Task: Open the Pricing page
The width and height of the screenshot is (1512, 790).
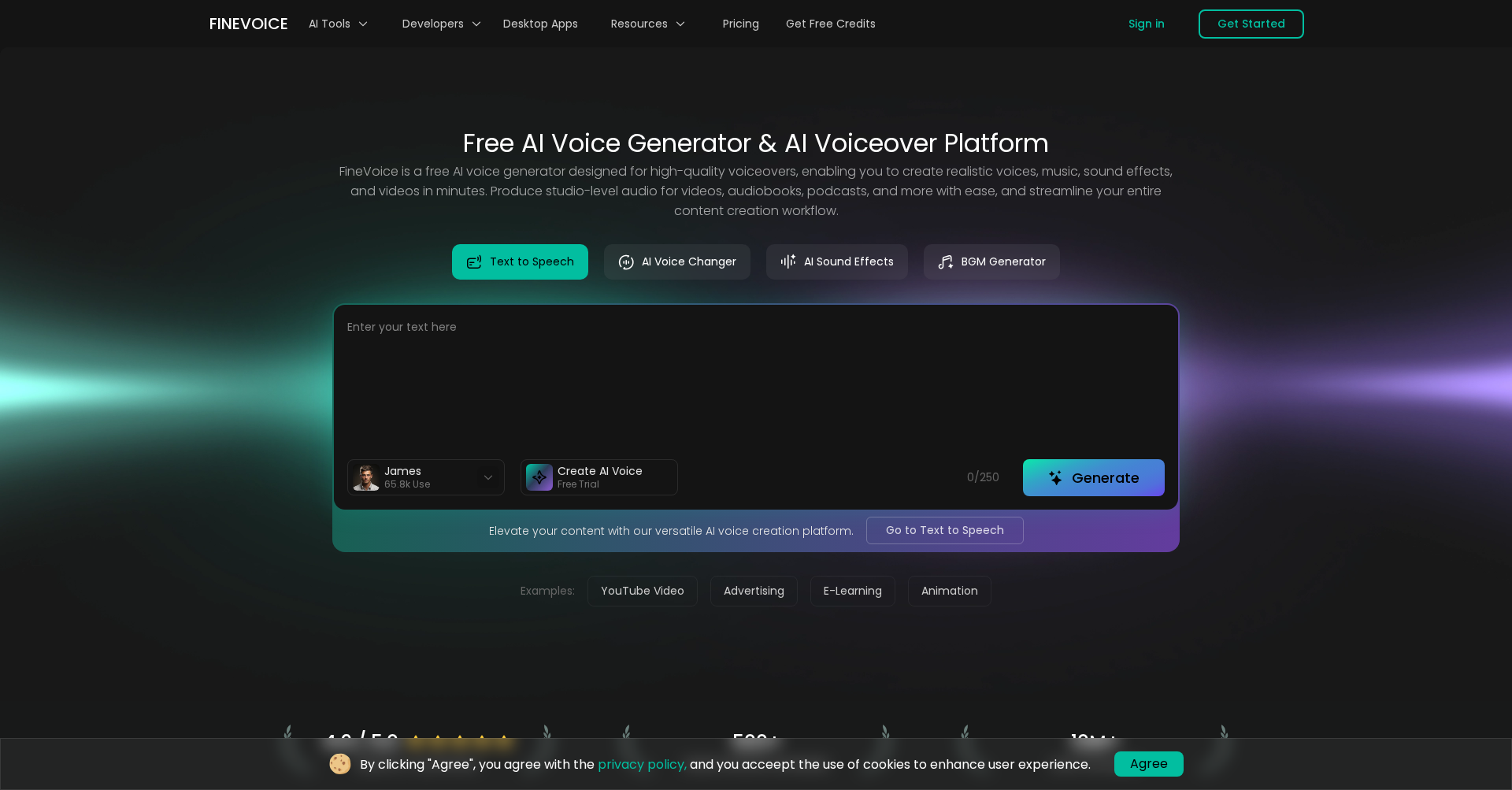Action: tap(740, 24)
